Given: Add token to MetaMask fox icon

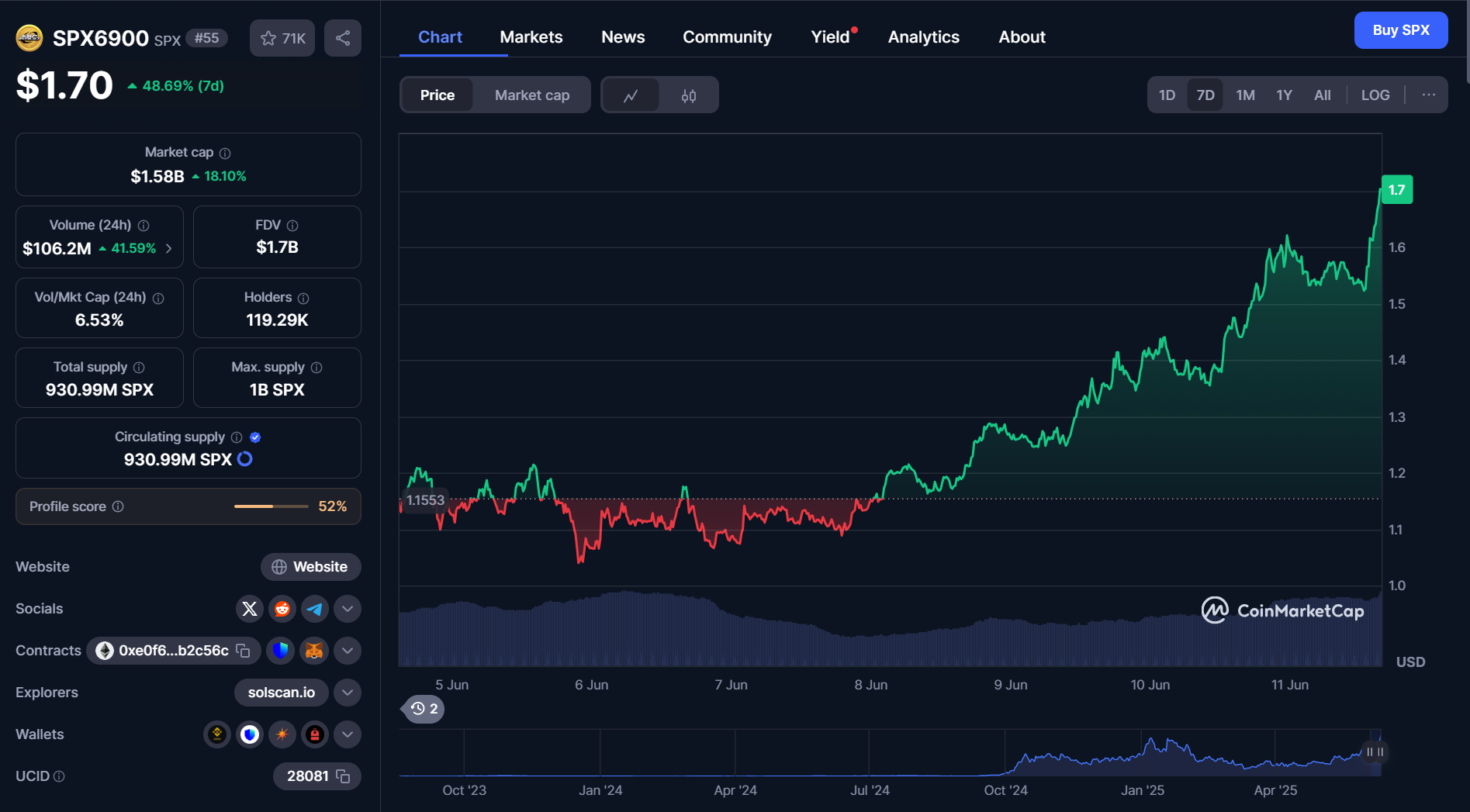Looking at the screenshot, I should (x=314, y=651).
